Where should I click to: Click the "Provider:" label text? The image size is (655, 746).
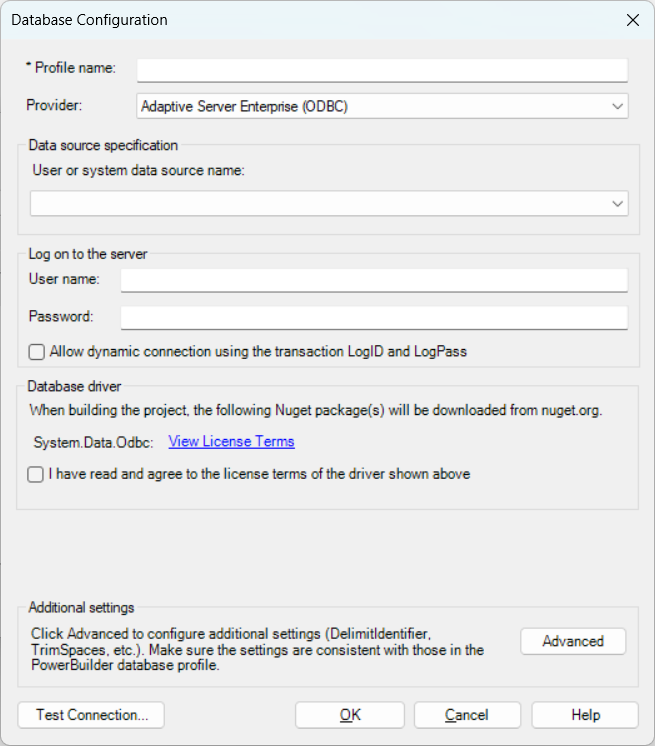pyautogui.click(x=55, y=104)
